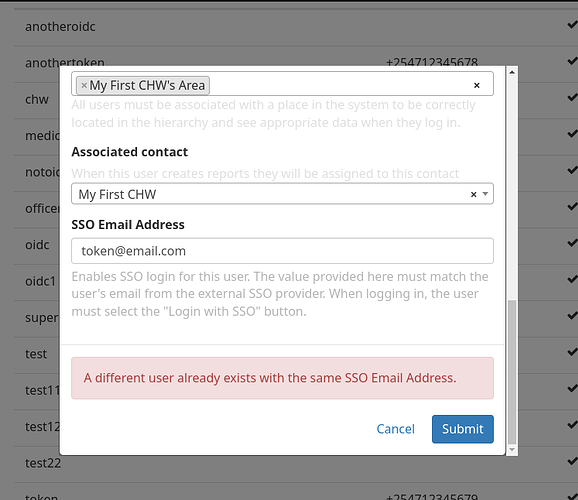
Task: Open the token user row
Action: coord(296,492)
